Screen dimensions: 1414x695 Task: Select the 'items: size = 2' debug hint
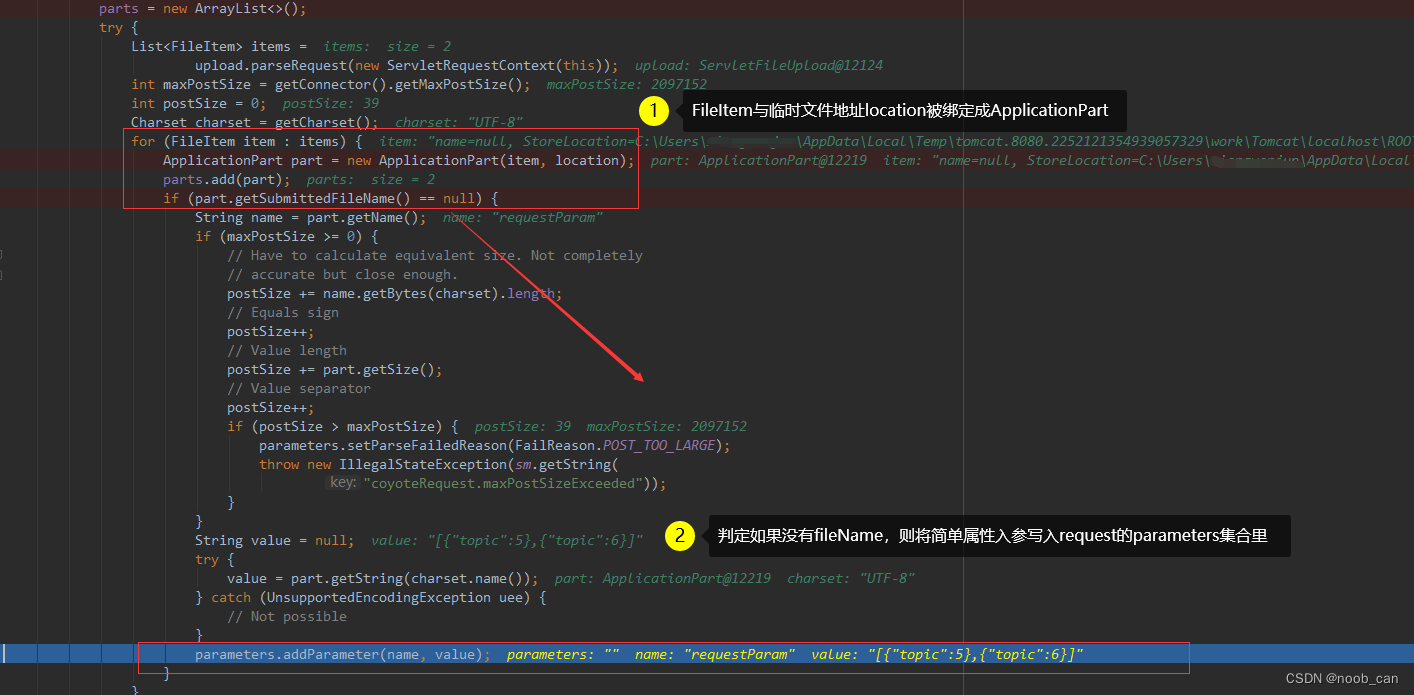387,46
